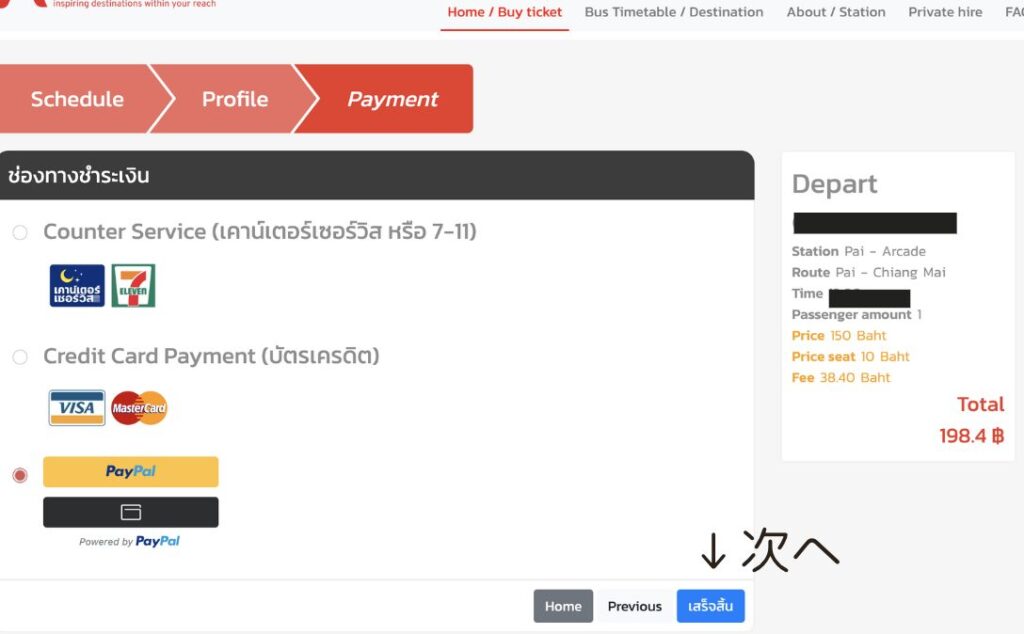Click the gray Home button

click(563, 606)
